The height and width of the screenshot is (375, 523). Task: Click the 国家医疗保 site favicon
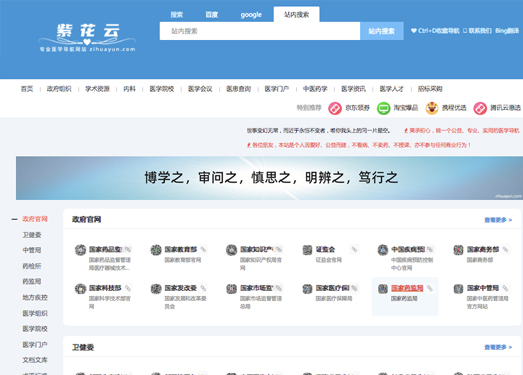[307, 288]
